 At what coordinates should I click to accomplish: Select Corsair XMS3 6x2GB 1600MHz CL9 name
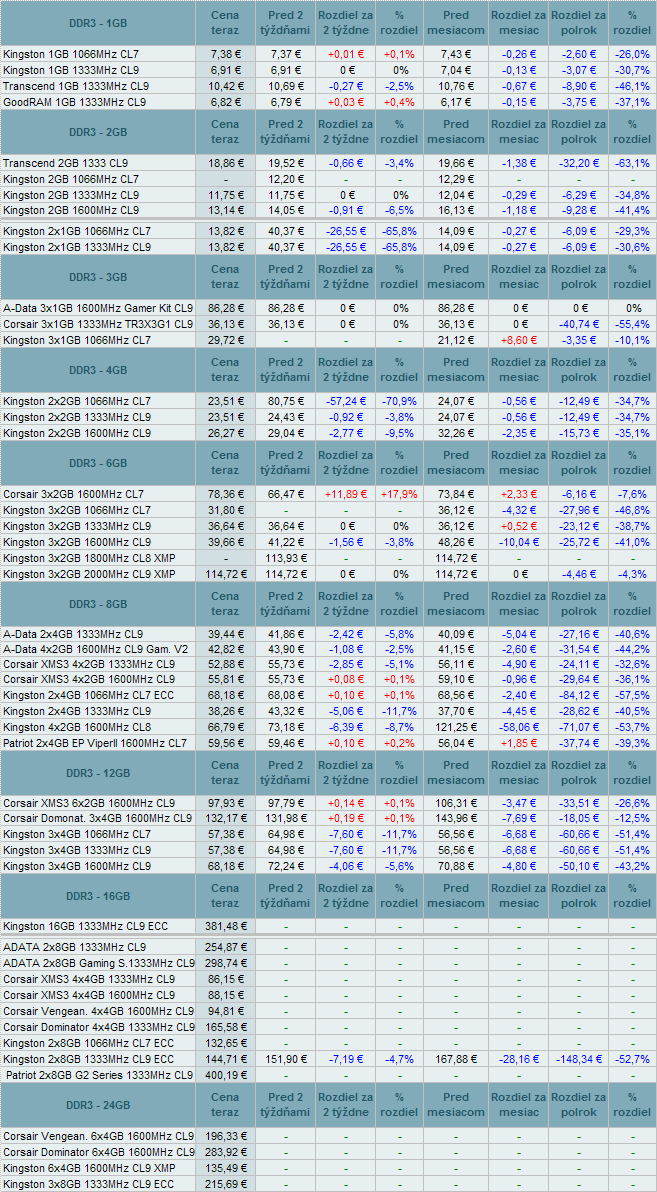point(89,804)
